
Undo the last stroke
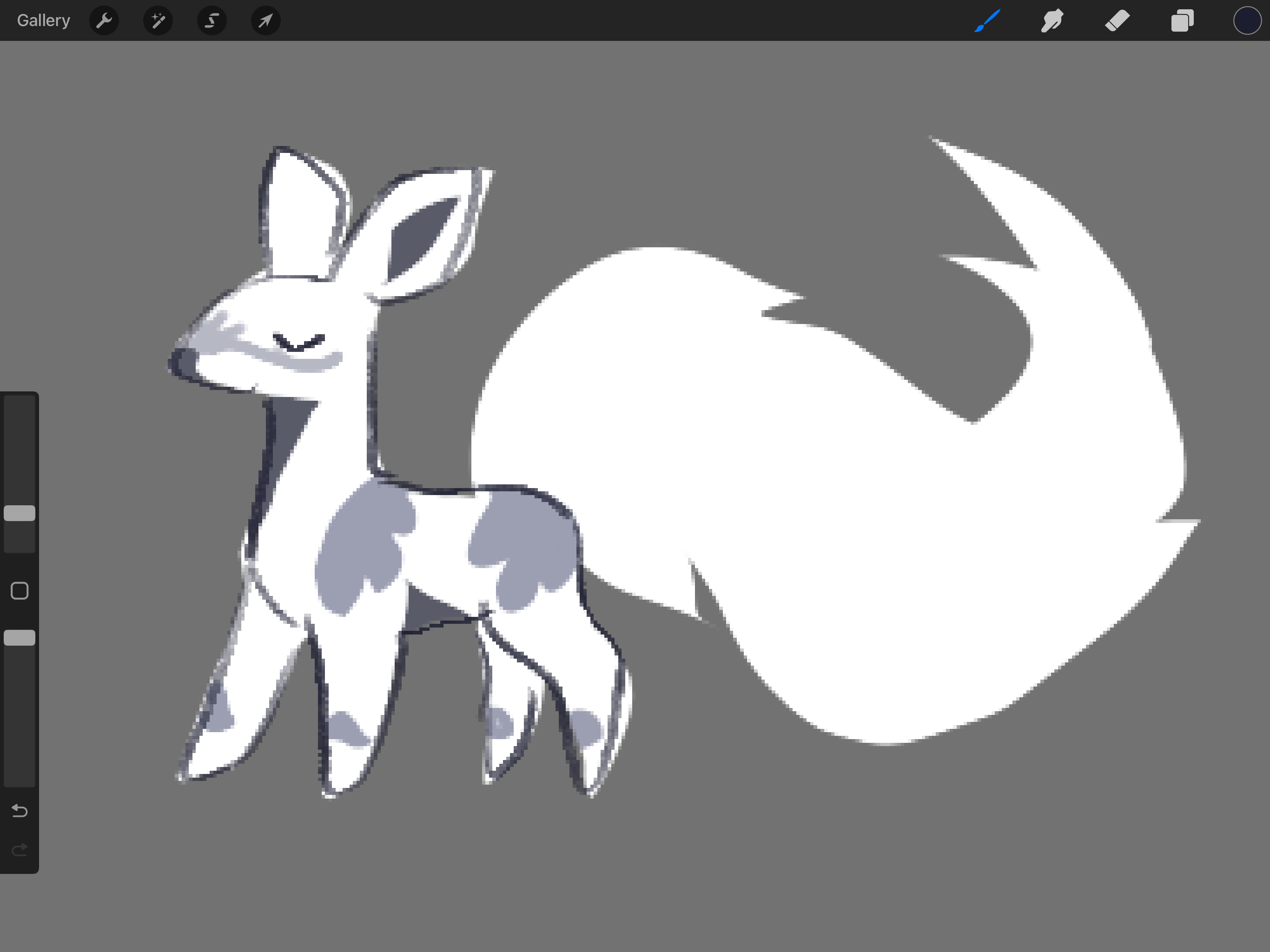pos(20,811)
